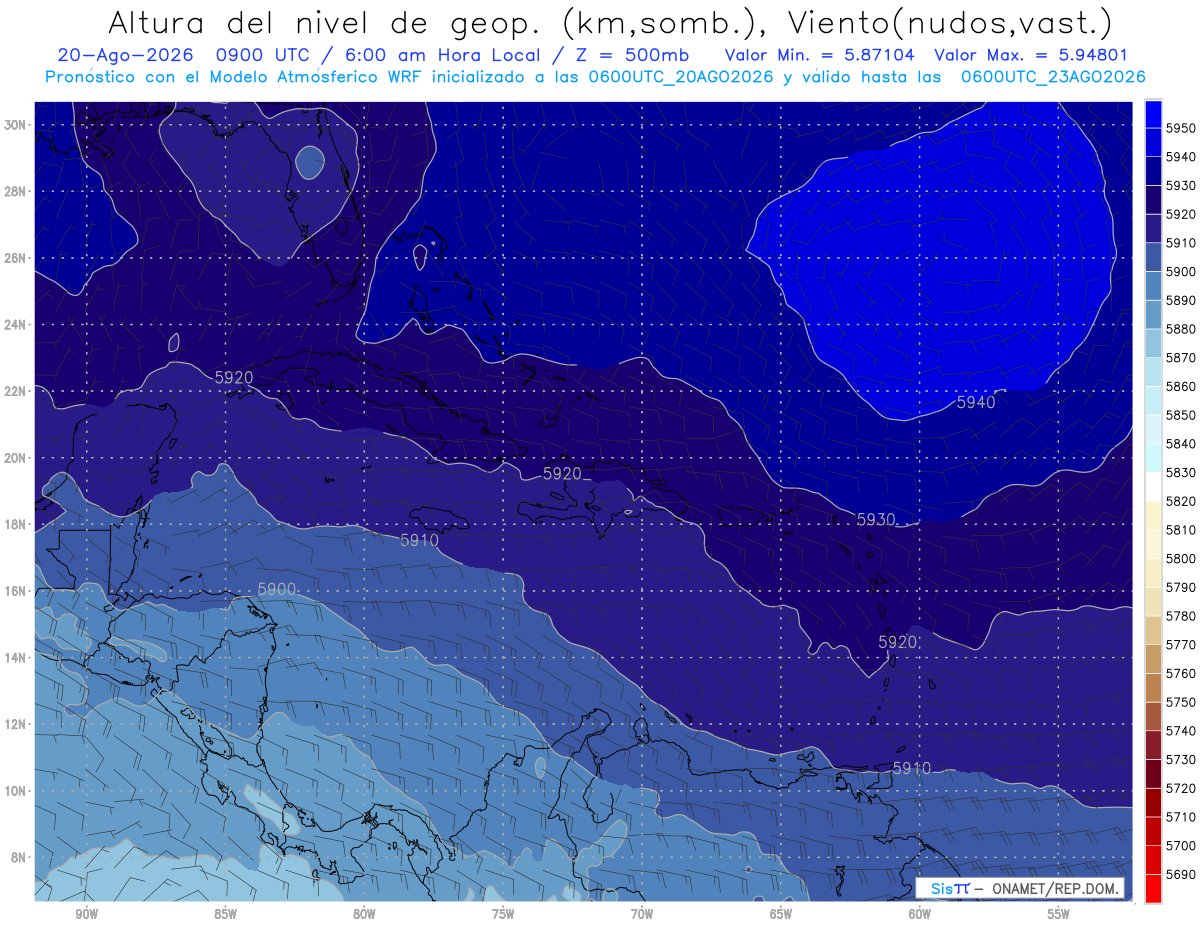Click the 75W longitude axis label
This screenshot has height=927, width=1200.
coord(503,914)
